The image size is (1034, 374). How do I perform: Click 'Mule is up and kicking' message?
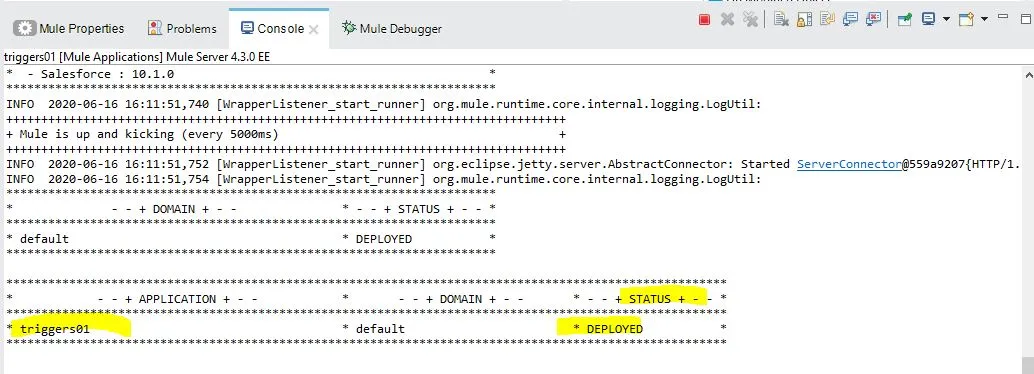(x=149, y=134)
